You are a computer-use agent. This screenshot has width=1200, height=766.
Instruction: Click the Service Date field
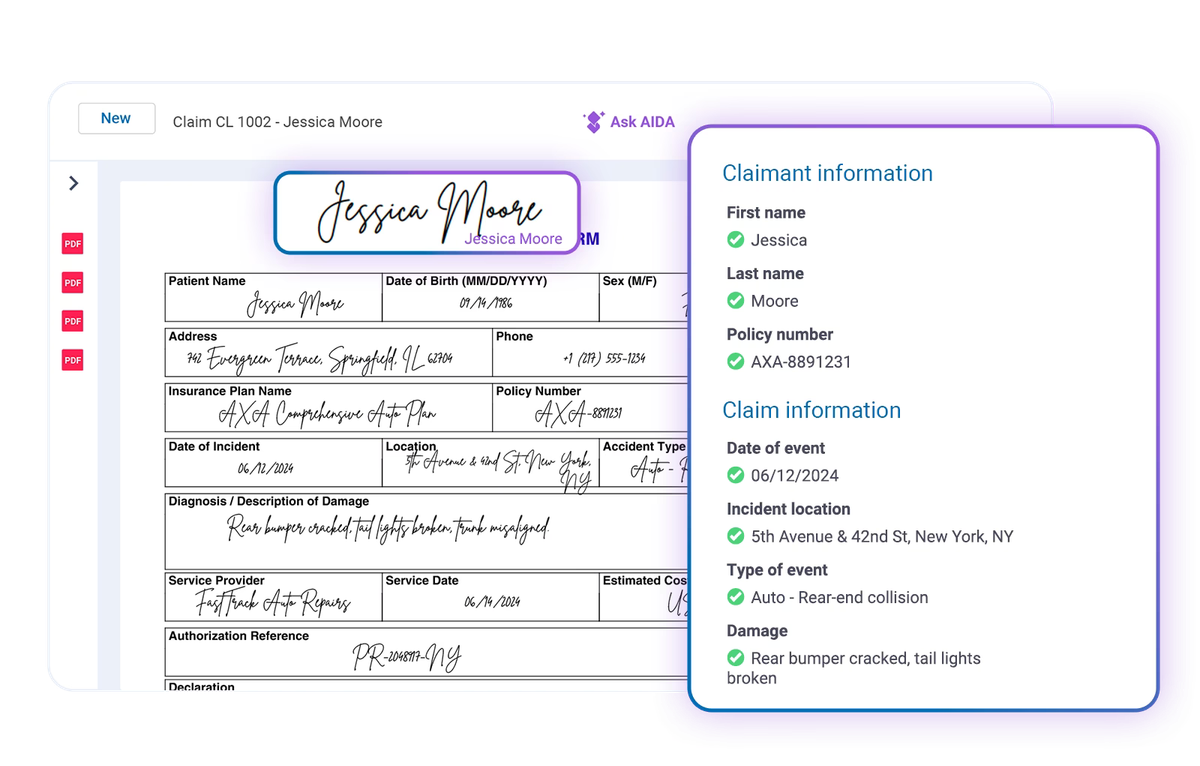pos(491,597)
